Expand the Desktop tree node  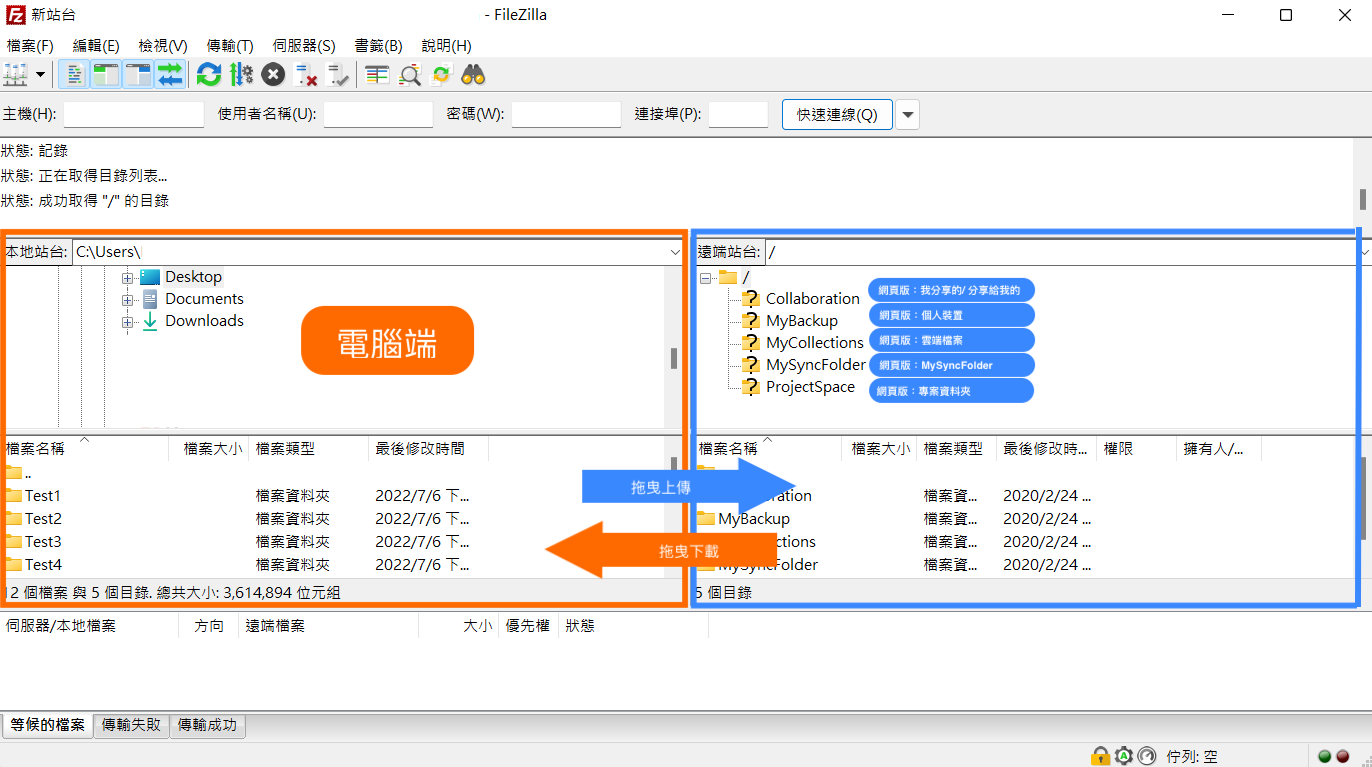[127, 277]
